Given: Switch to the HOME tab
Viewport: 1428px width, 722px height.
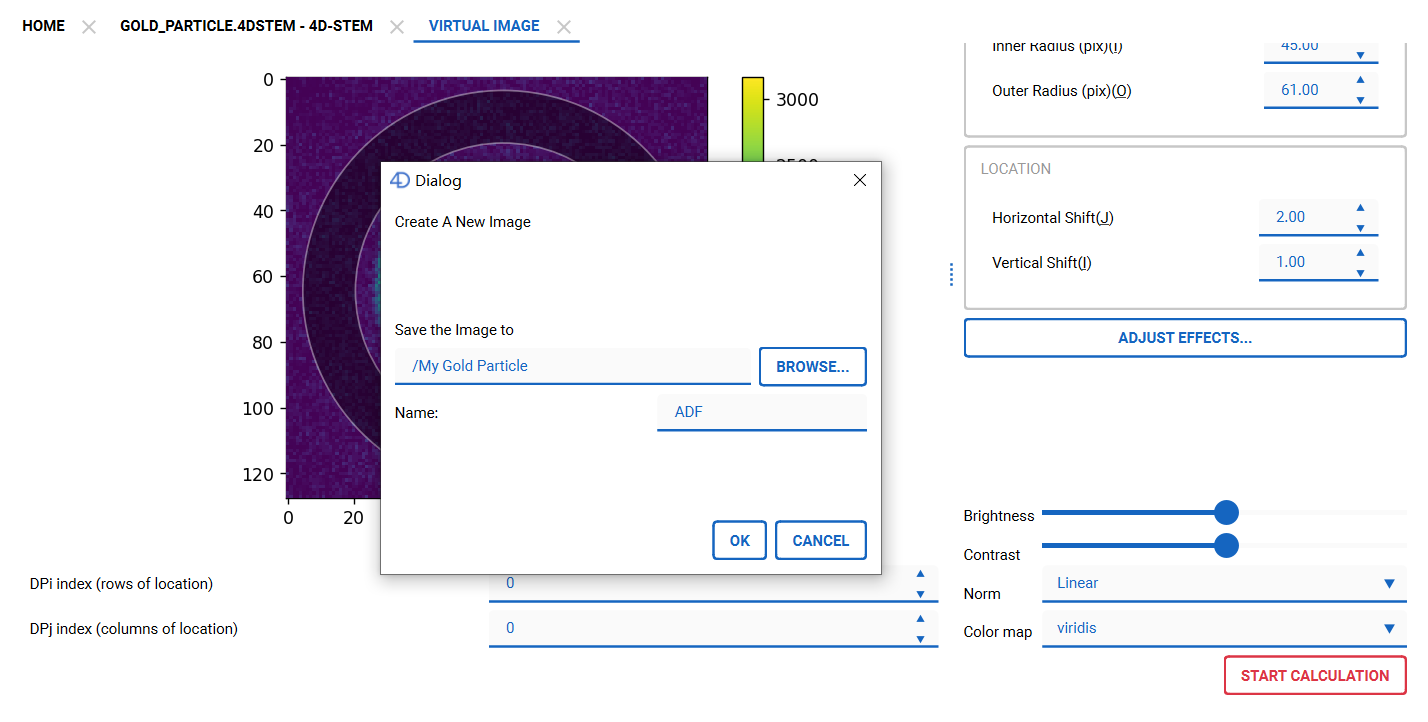Looking at the screenshot, I should (x=43, y=26).
